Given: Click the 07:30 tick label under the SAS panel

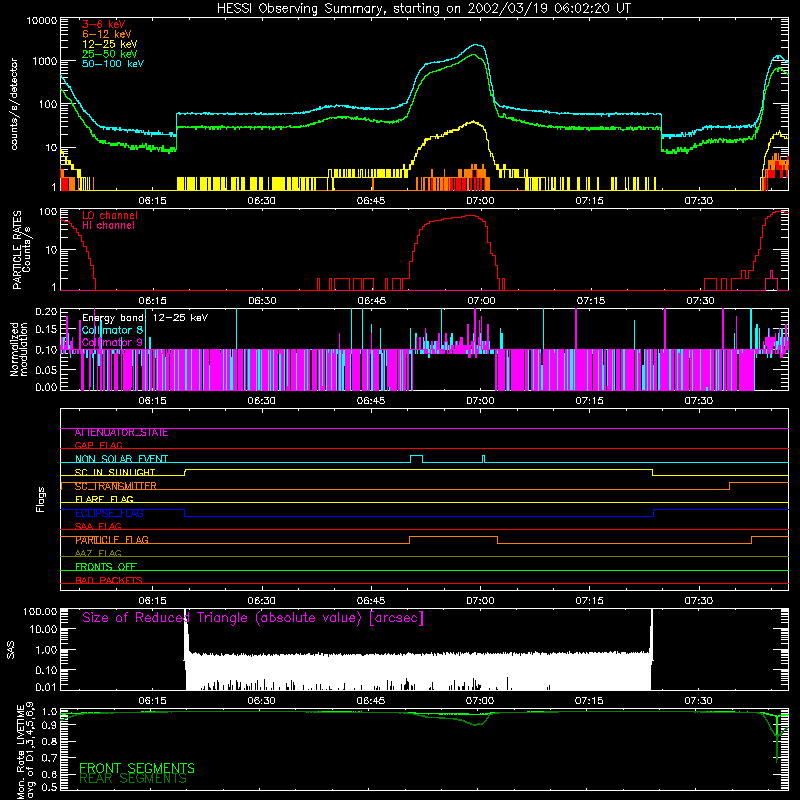Looking at the screenshot, I should pyautogui.click(x=698, y=701).
